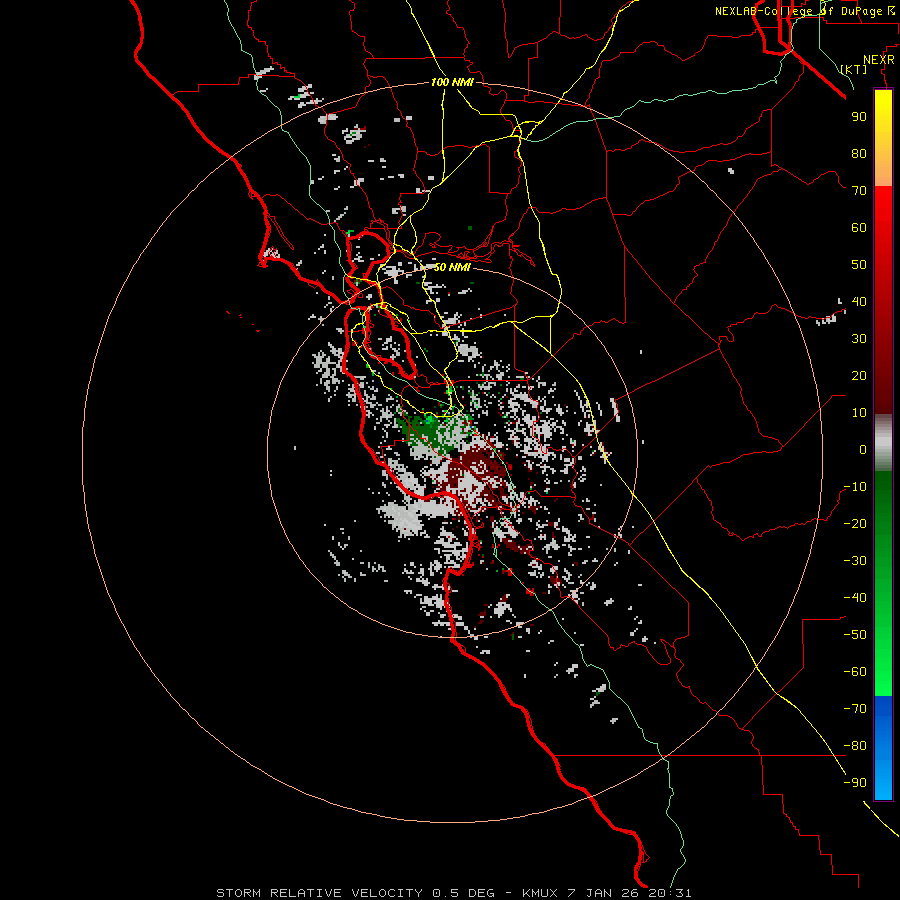Screen dimensions: 900x900
Task: Click the [KT] units label
Action: [x=854, y=69]
